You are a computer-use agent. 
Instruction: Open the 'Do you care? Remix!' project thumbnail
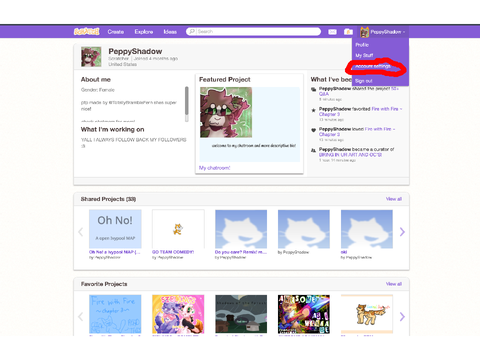tap(241, 229)
